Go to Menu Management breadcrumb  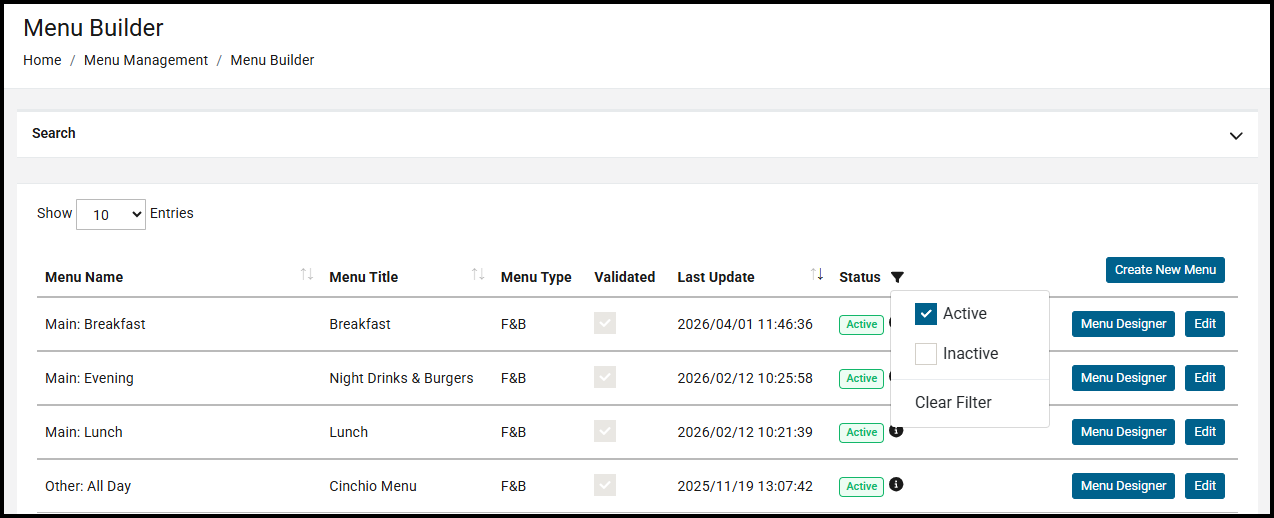tap(146, 60)
